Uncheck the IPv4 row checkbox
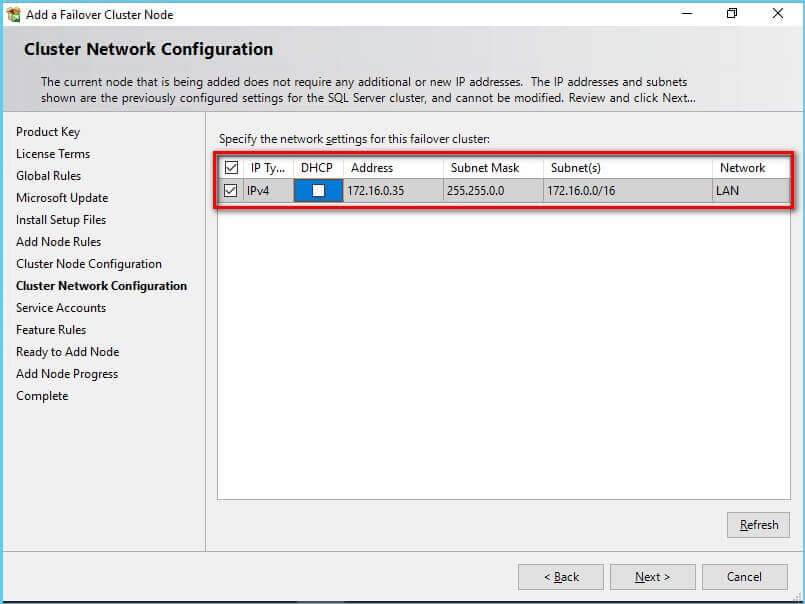Screen dimensions: 805x604 [231, 191]
